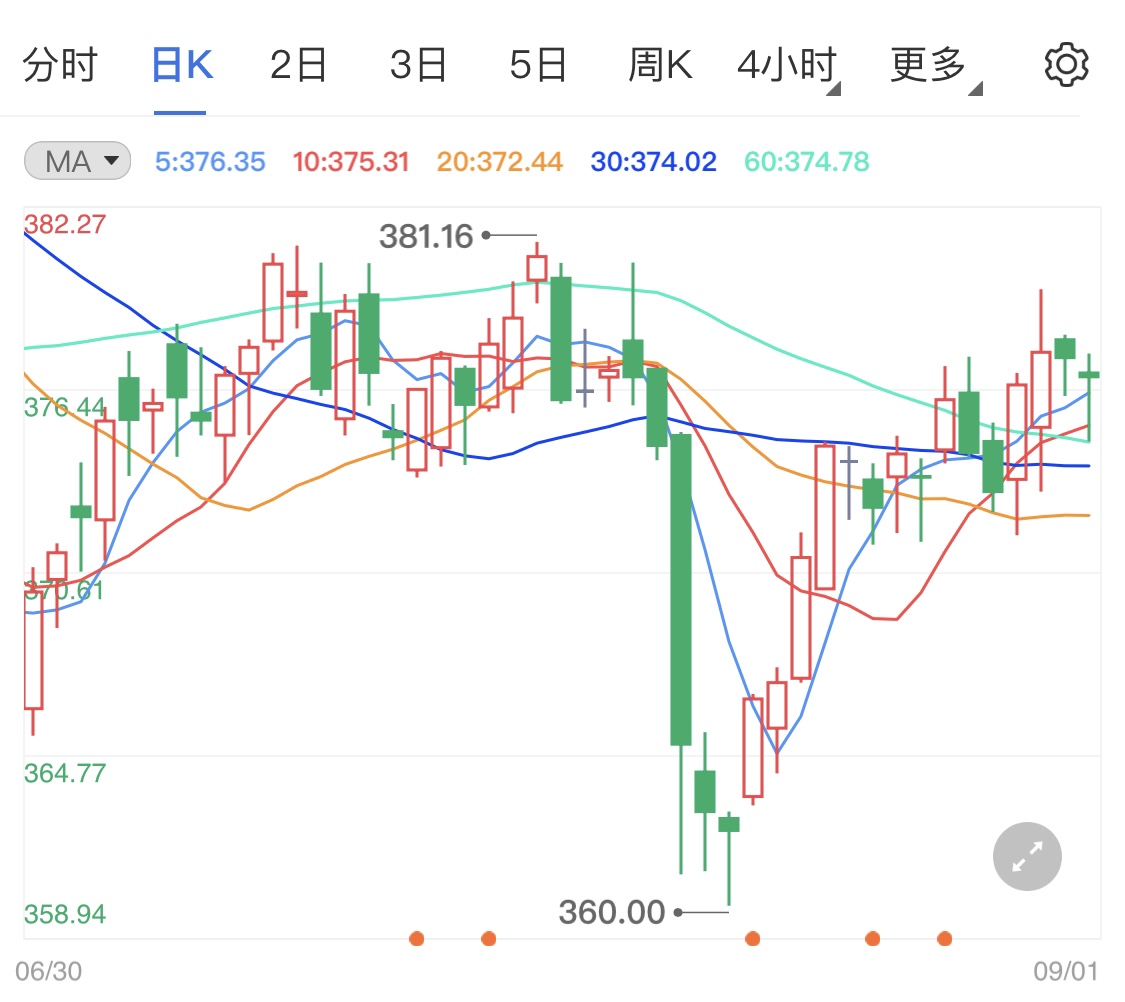Click the orange marker dot near 09/01

(x=944, y=938)
